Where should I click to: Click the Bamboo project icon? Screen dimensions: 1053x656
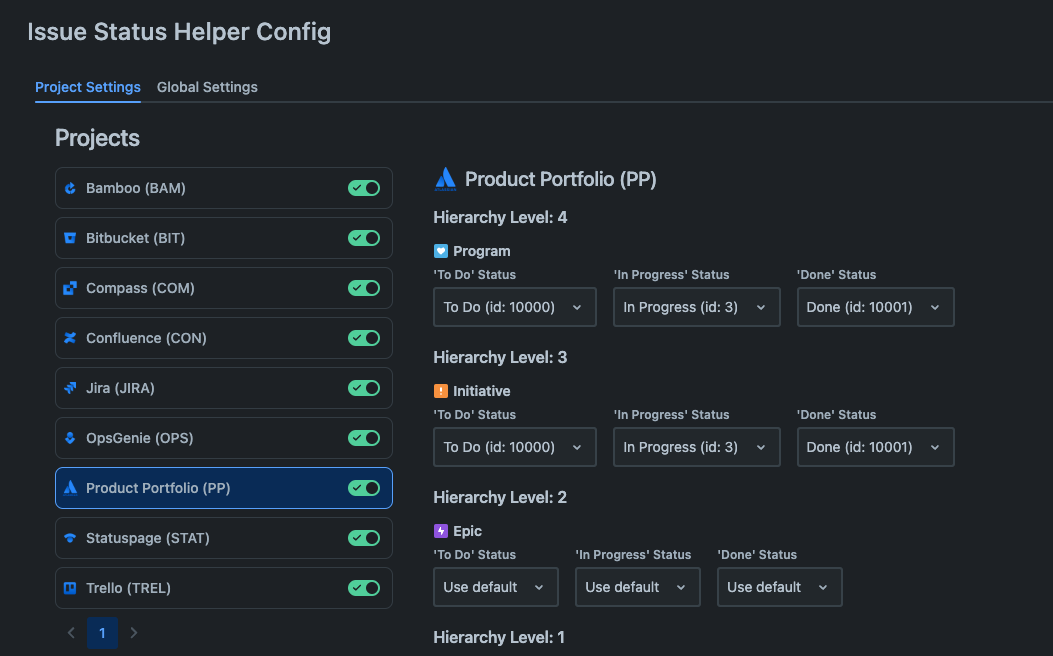coord(70,188)
